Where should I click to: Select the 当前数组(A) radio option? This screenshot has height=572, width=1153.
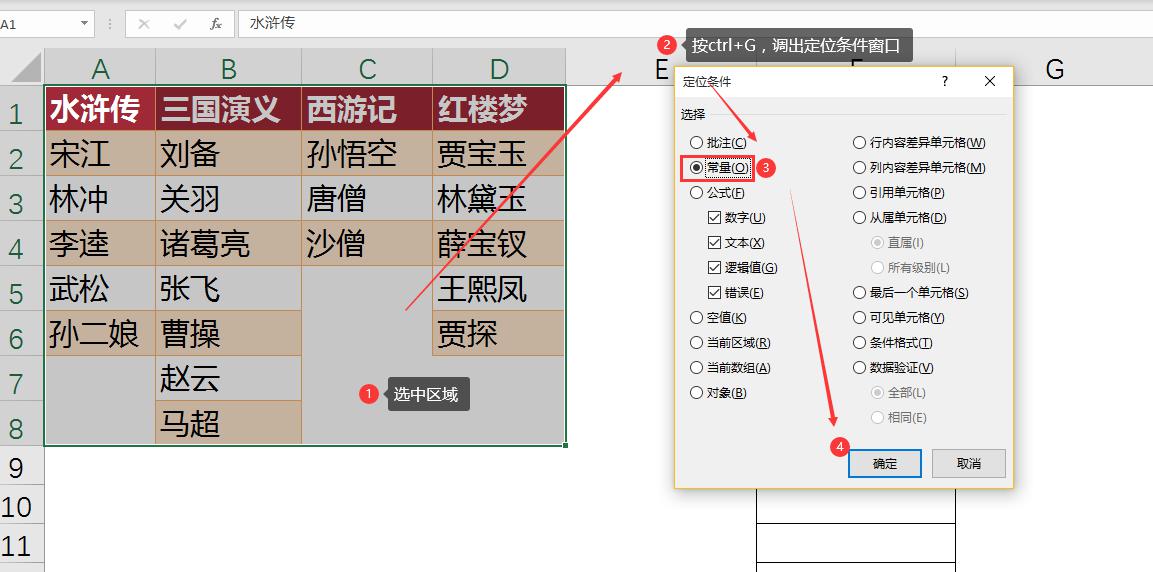pos(730,368)
